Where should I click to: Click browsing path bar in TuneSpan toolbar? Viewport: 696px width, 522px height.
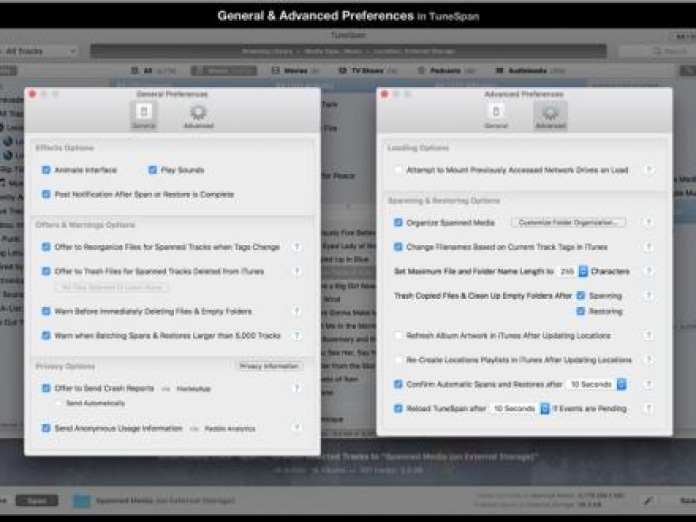tap(348, 51)
